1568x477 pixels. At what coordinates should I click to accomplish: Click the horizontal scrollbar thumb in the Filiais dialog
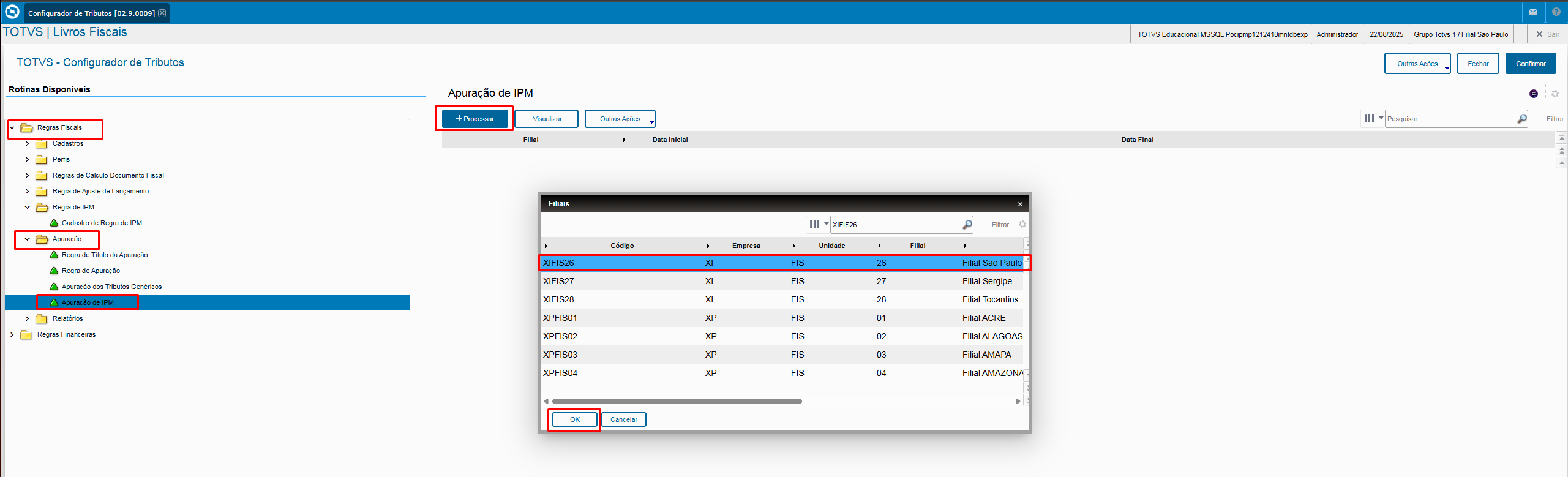click(677, 402)
